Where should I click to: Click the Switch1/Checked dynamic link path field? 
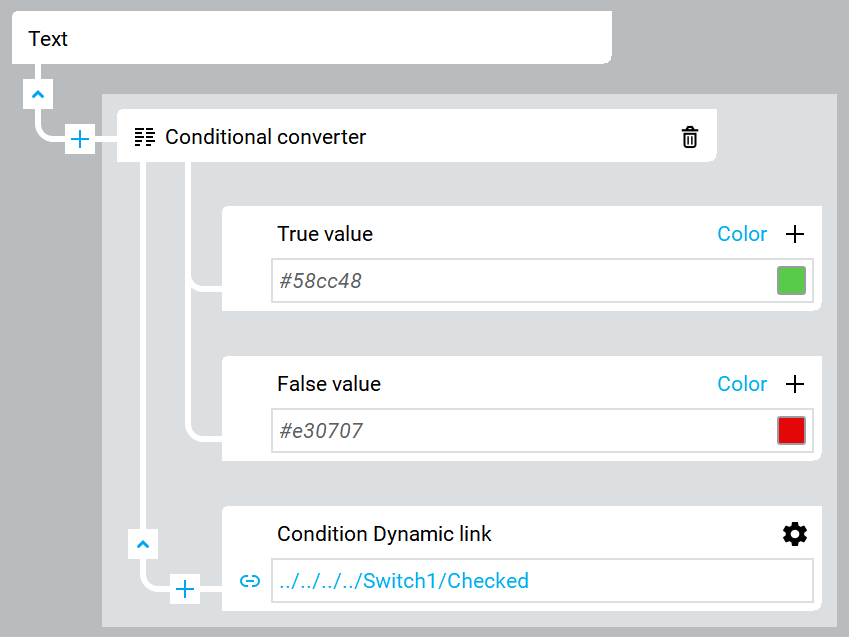pos(540,581)
